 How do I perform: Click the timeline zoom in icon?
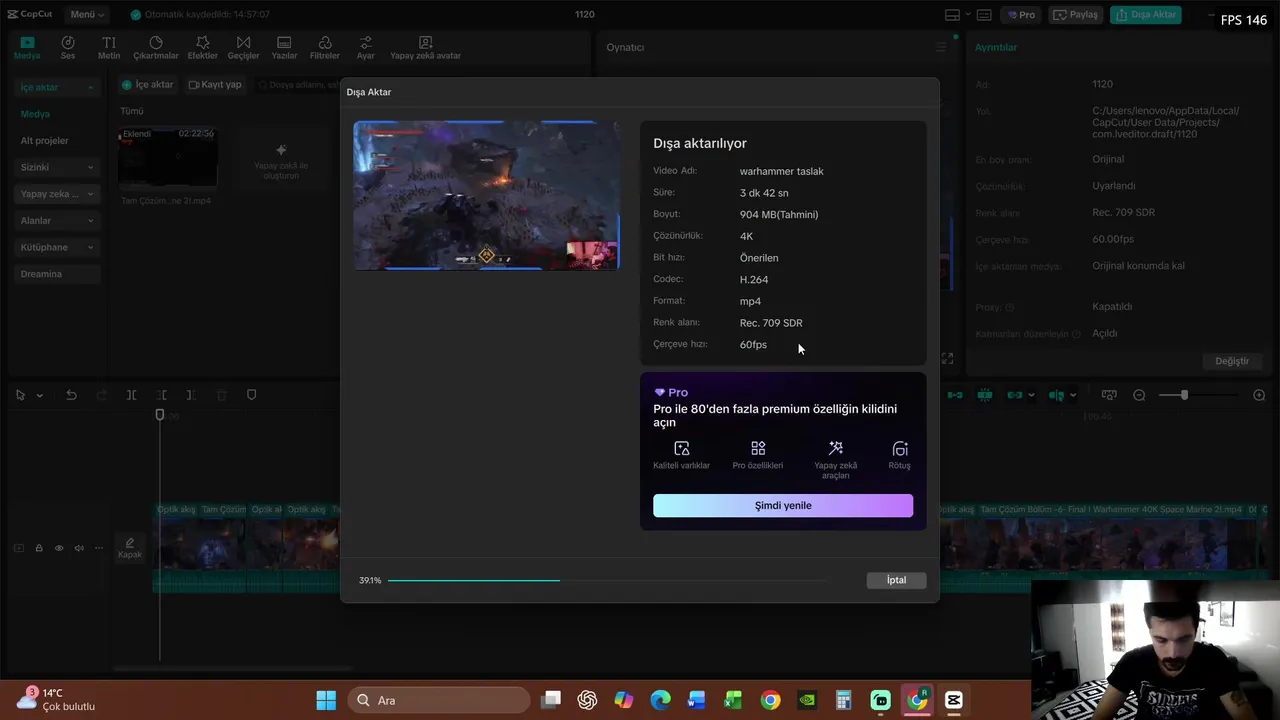point(1259,395)
